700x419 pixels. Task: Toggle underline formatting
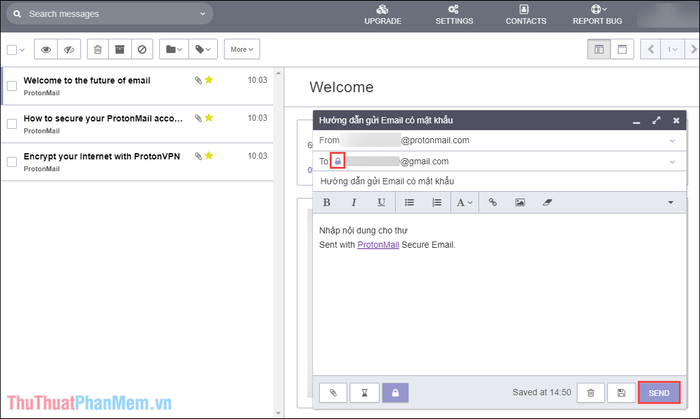pyautogui.click(x=381, y=203)
